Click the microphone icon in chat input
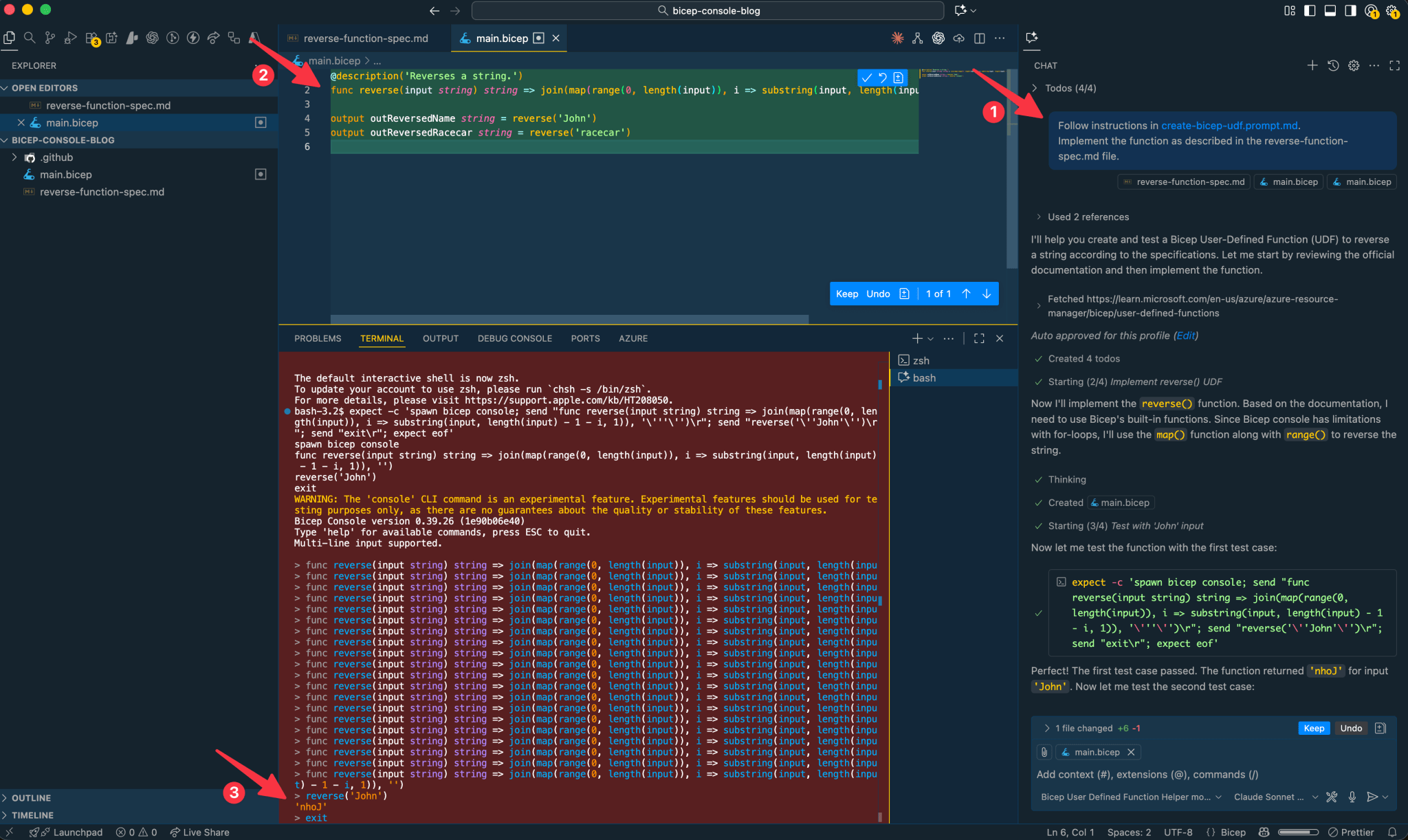This screenshot has width=1408, height=840. coord(1352,797)
